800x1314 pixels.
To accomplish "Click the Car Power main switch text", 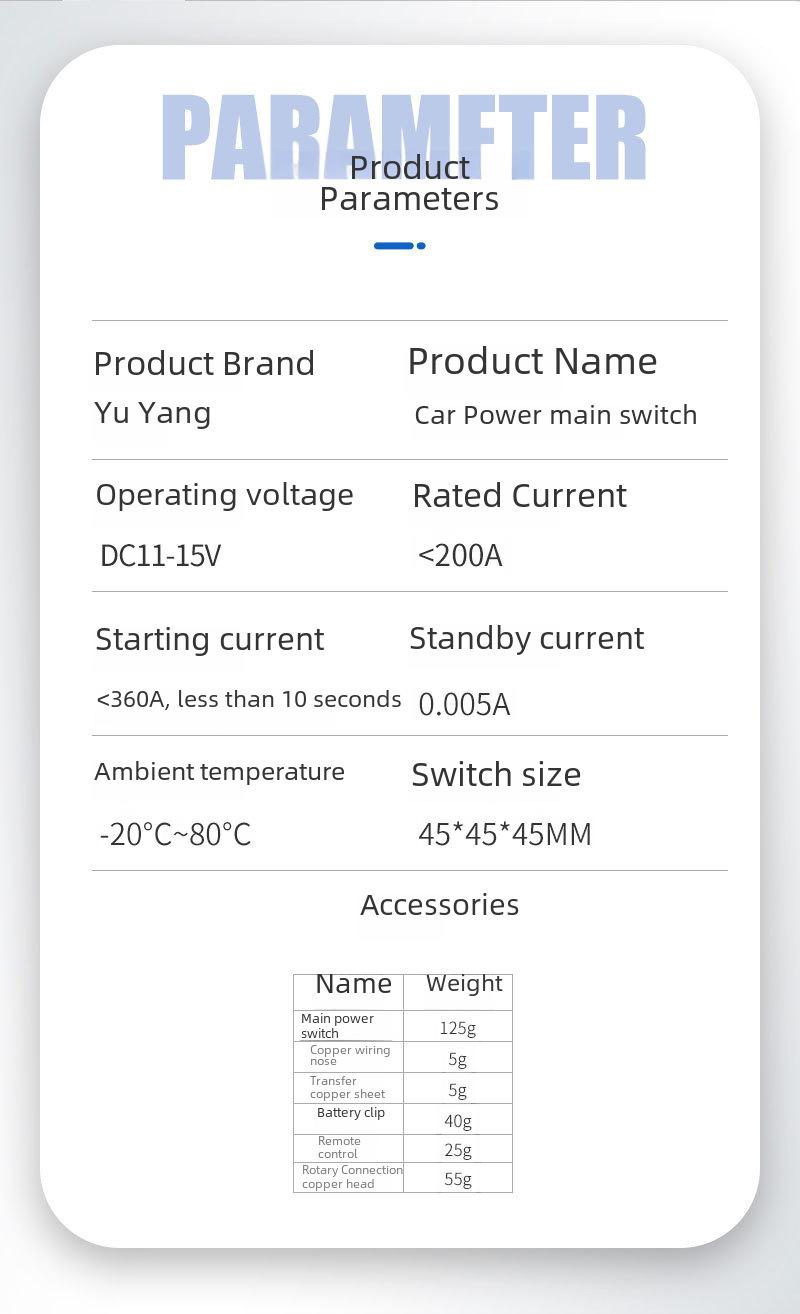I will tap(555, 415).
